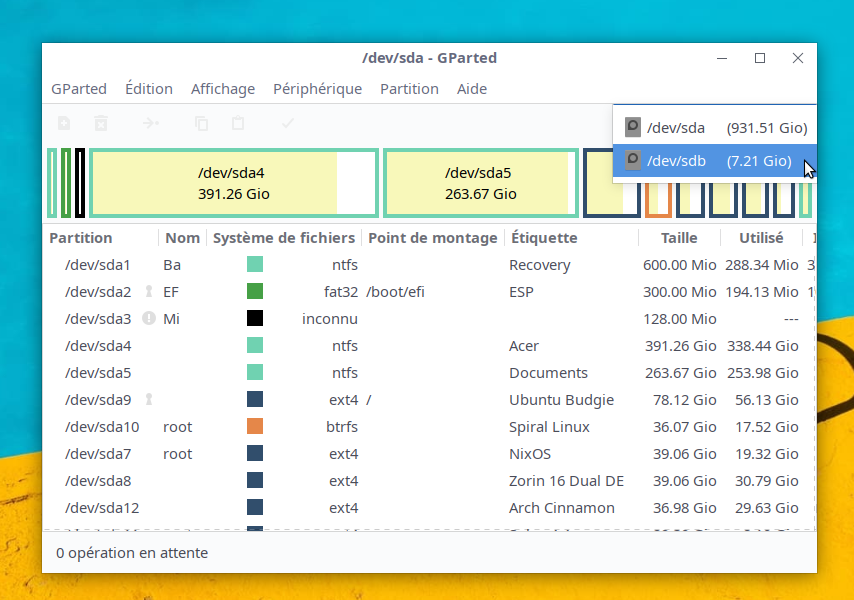The width and height of the screenshot is (854, 600).
Task: Select the /dev/sda5 block in the disk map
Action: pos(480,183)
